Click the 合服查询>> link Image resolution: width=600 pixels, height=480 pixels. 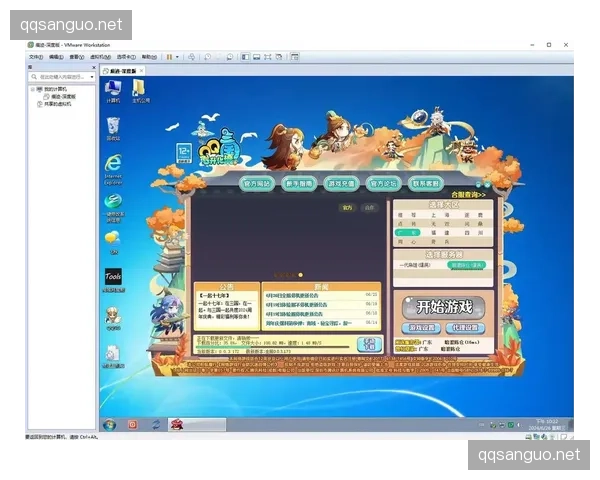pyautogui.click(x=468, y=195)
